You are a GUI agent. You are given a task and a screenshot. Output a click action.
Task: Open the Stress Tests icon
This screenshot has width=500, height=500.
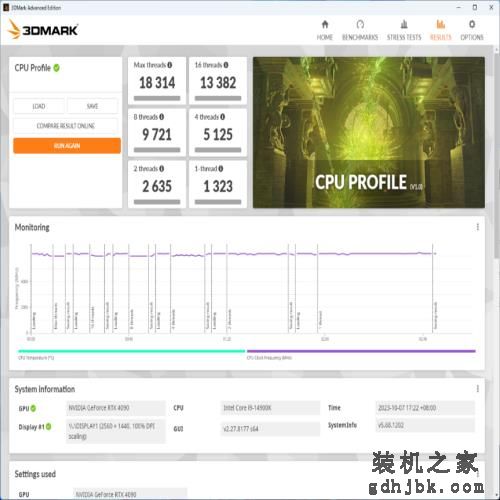(404, 24)
